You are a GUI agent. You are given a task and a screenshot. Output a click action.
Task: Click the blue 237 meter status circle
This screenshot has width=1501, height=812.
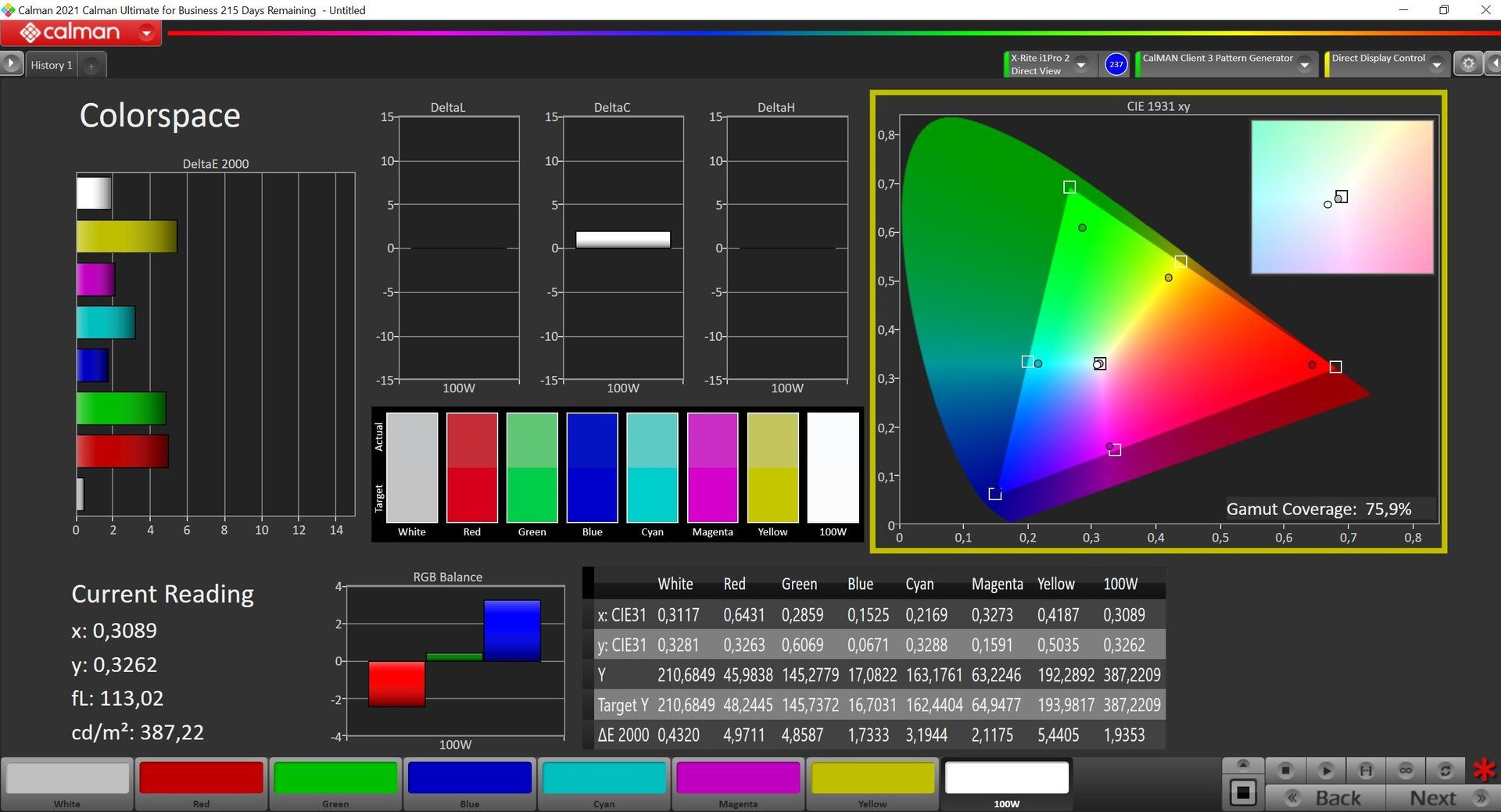[x=1116, y=64]
